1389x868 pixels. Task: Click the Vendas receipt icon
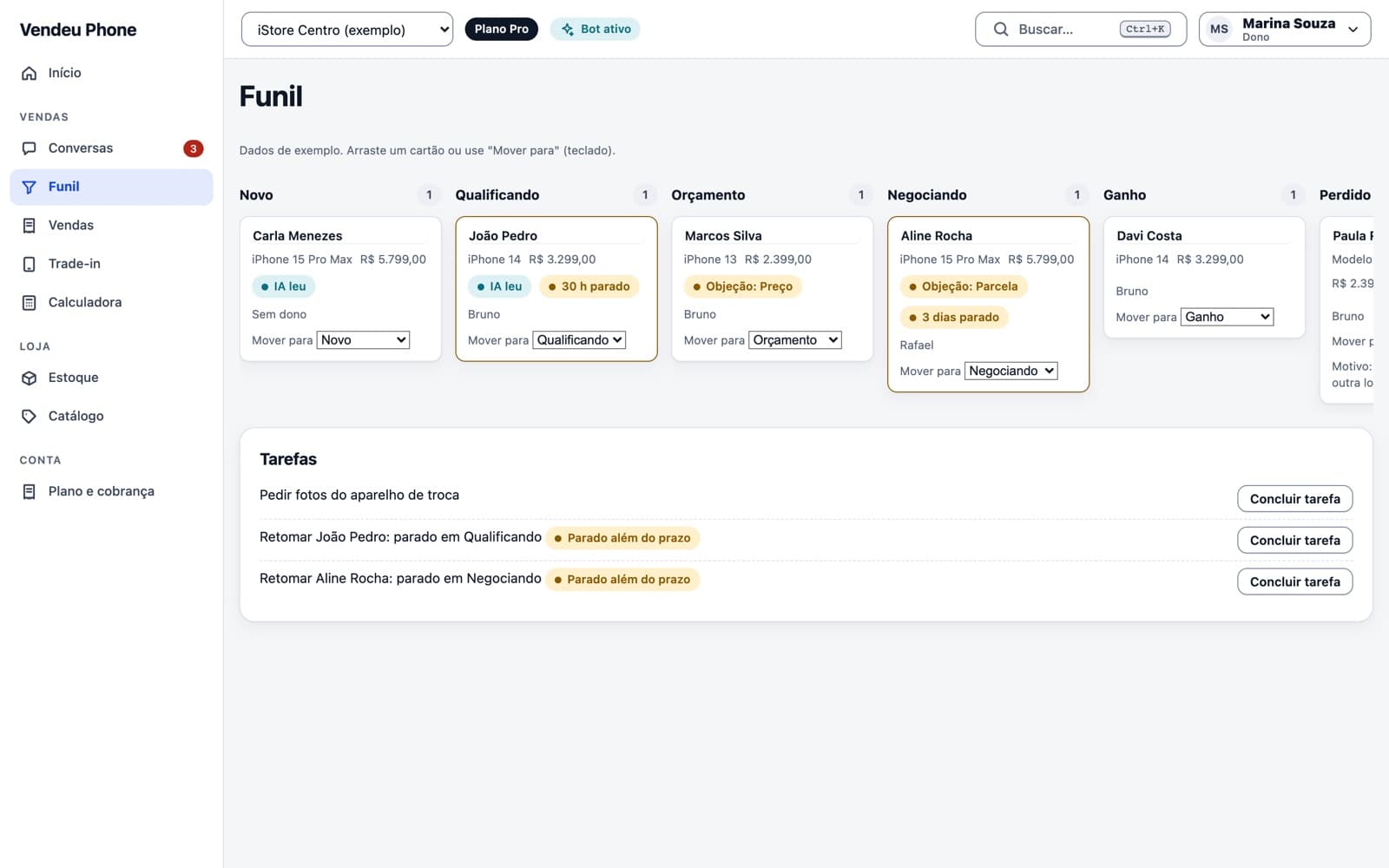coord(29,226)
